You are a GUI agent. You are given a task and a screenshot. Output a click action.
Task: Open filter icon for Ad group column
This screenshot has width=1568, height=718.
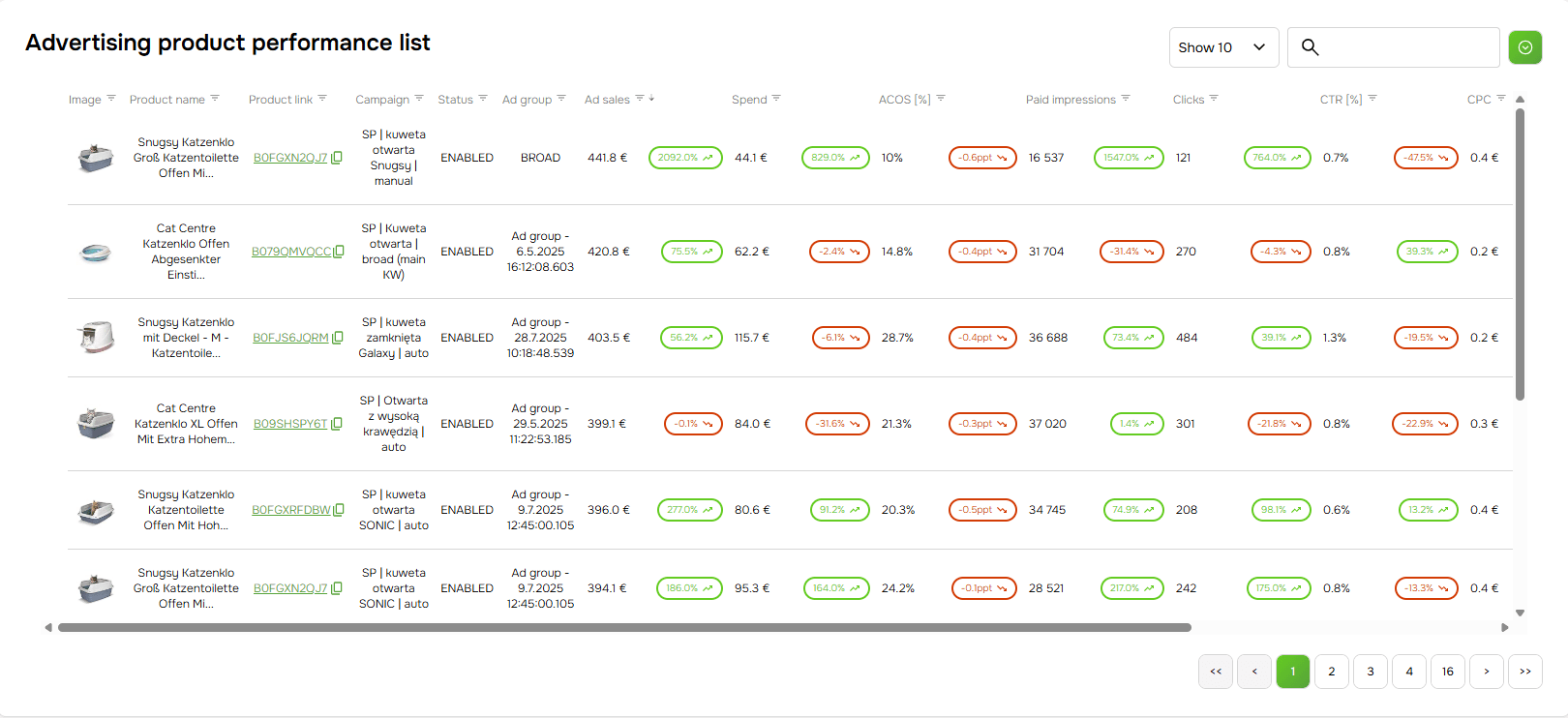(x=561, y=99)
